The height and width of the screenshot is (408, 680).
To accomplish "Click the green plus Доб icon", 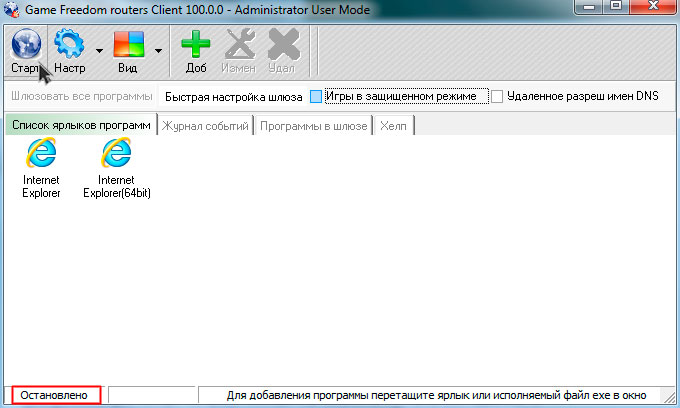I will 196,44.
